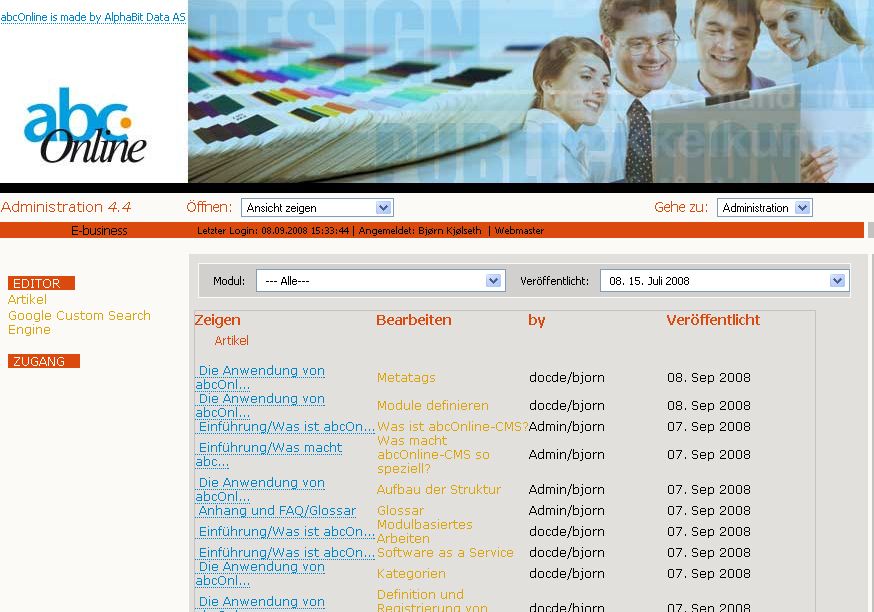
Task: Click '08. Sep 2008' in 'Module definieren' row
Action: tap(709, 406)
